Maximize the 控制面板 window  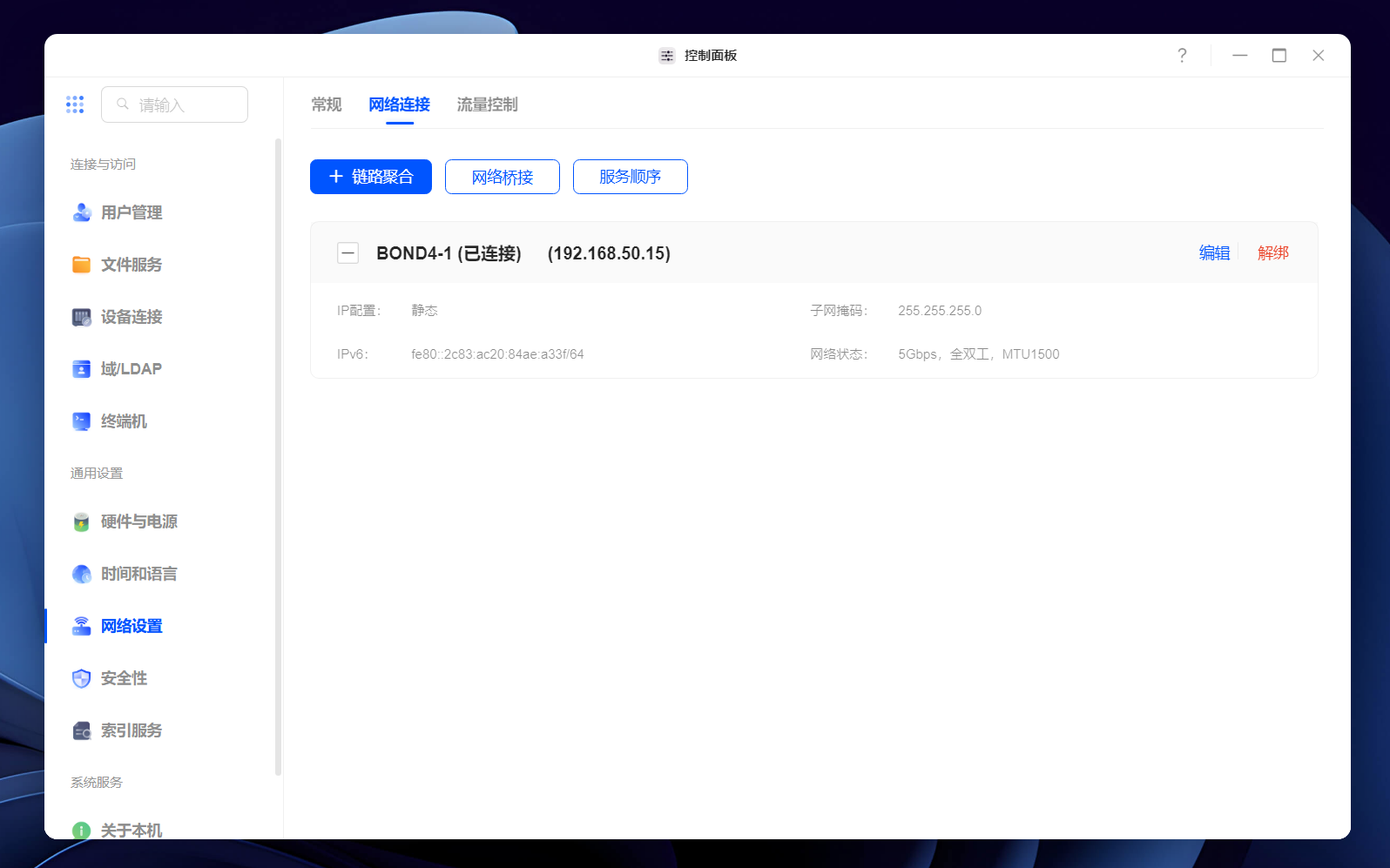coord(1279,56)
